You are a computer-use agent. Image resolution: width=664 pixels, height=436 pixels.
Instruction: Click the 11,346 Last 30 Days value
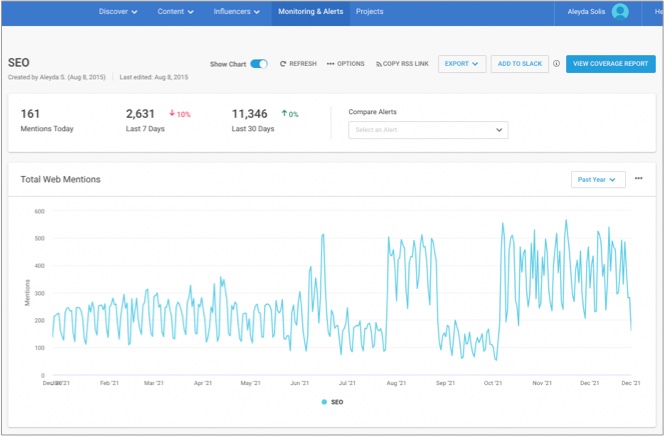click(249, 114)
